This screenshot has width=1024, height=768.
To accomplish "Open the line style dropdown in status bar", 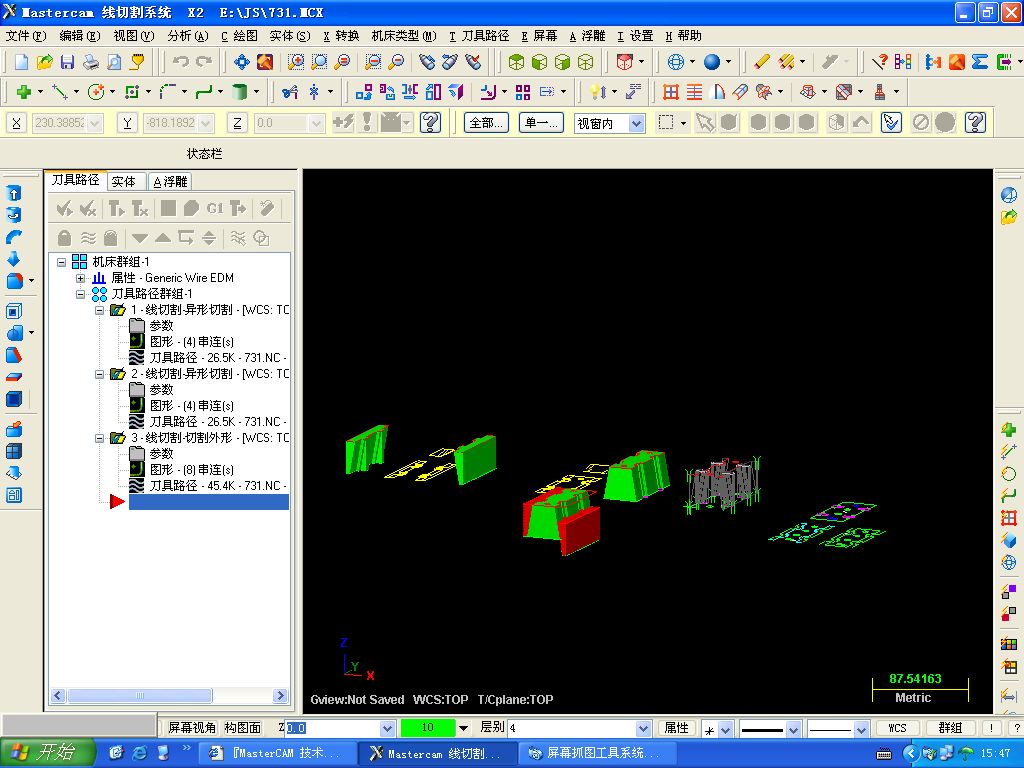I will click(x=793, y=729).
